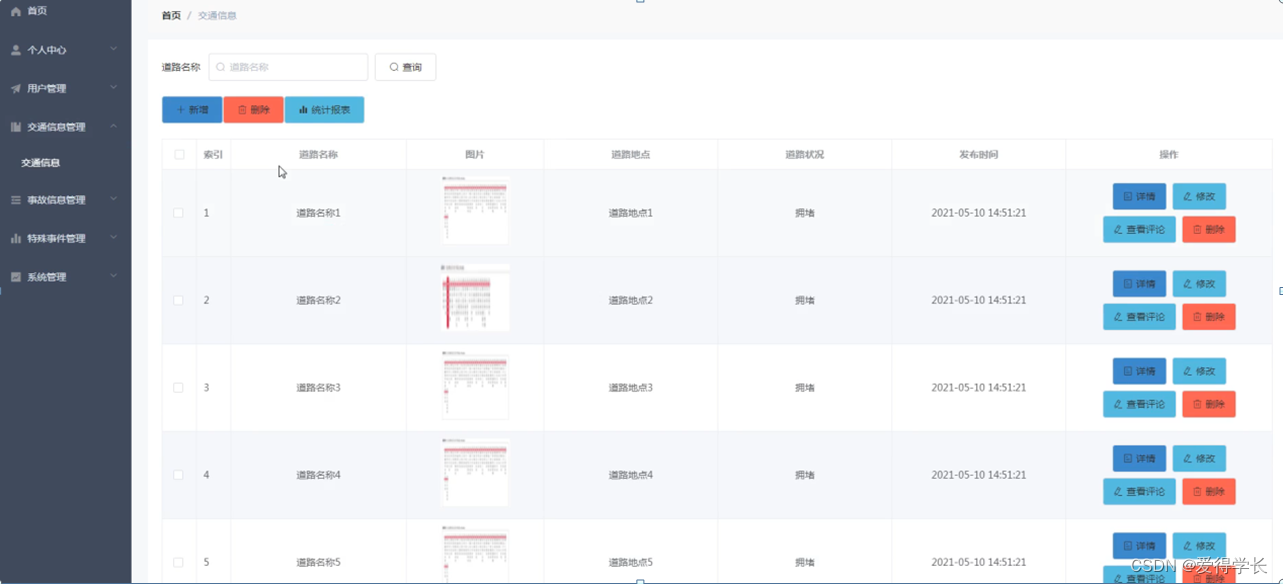Open the image thumbnail for 道路名称1
Screen dimensions: 1283x584
coord(475,210)
